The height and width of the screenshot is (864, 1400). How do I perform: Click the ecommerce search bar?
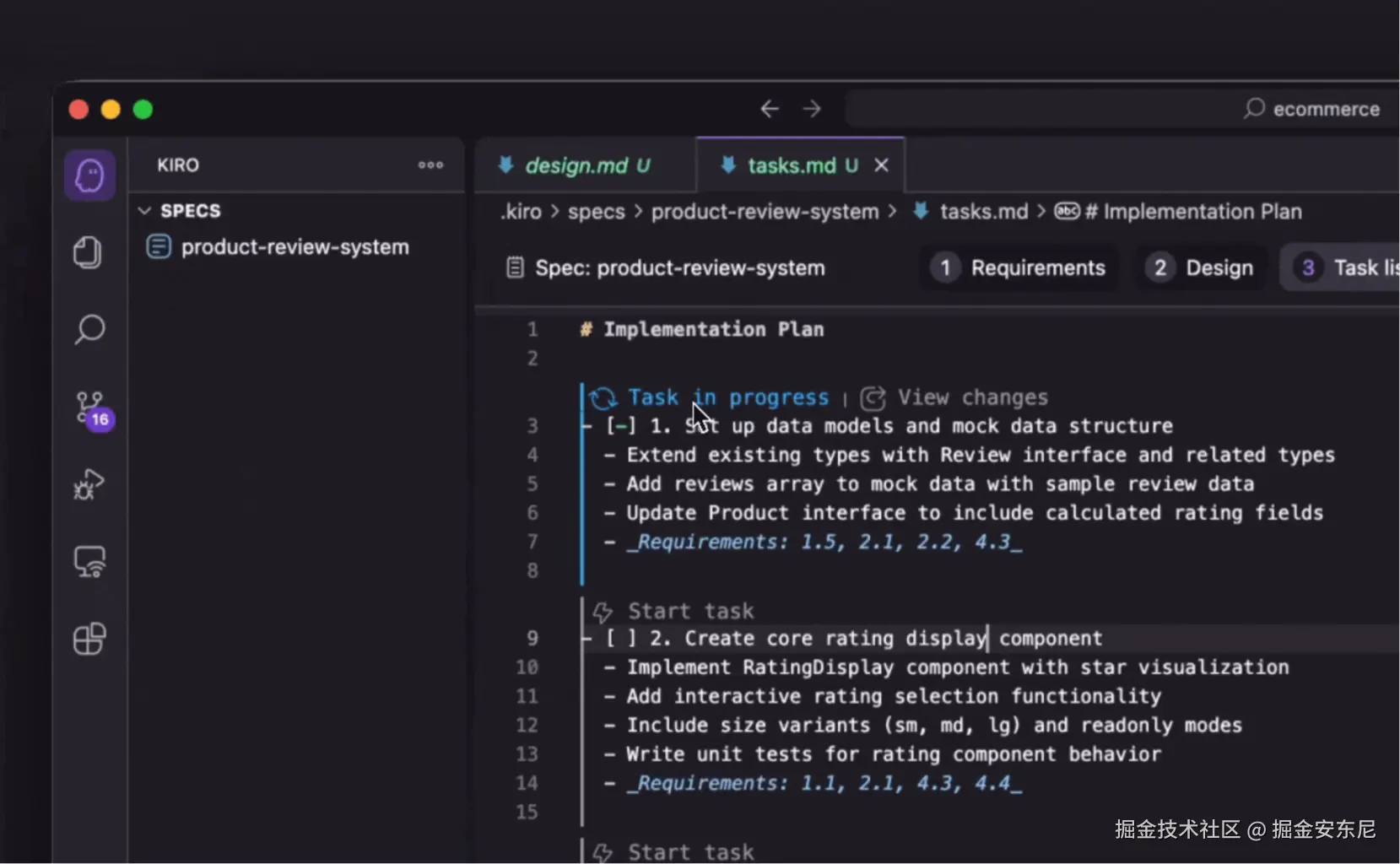[x=1122, y=109]
